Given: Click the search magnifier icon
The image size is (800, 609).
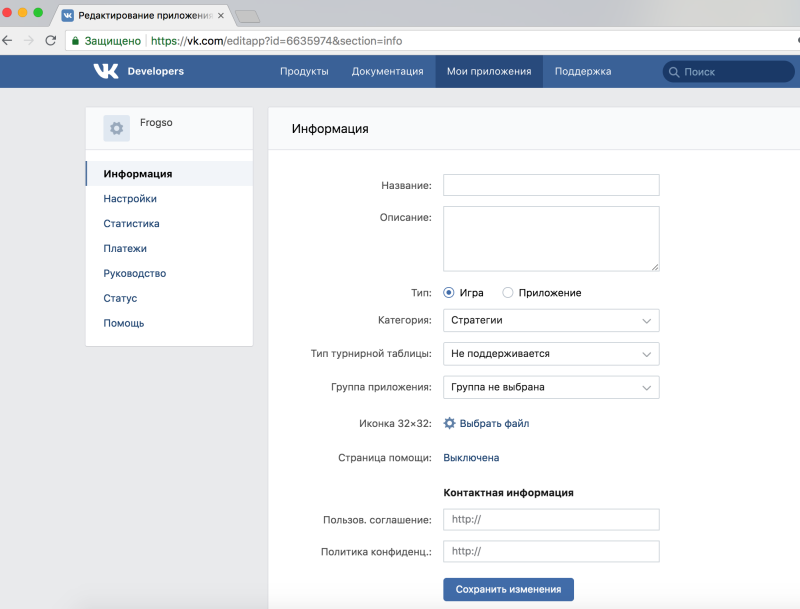Looking at the screenshot, I should [x=674, y=72].
